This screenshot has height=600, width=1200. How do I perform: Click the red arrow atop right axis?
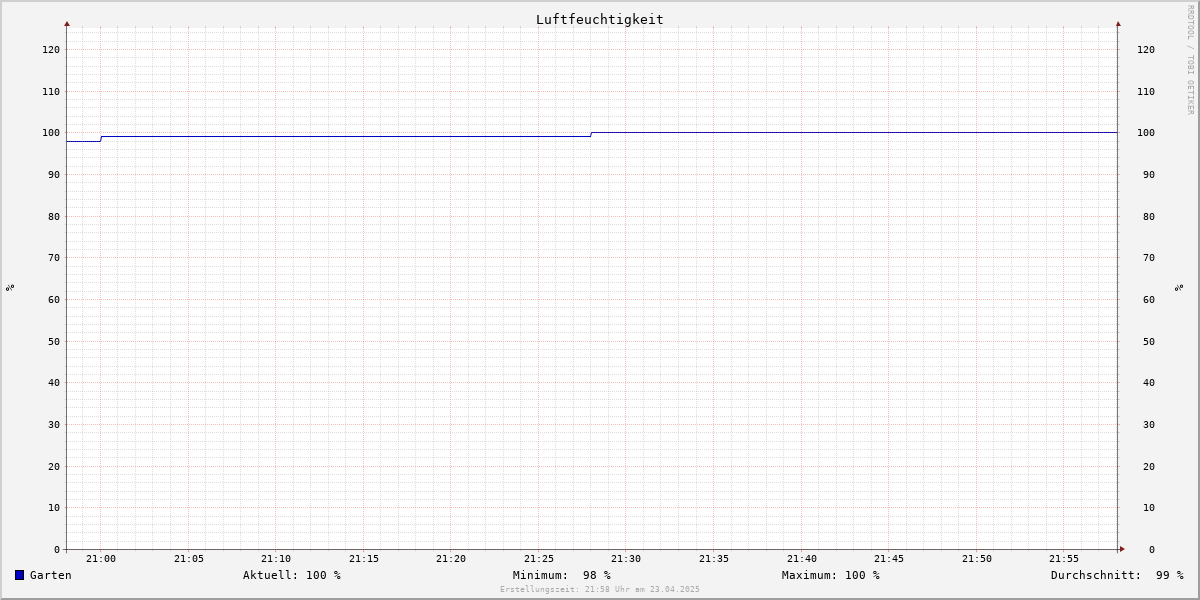click(x=1118, y=23)
